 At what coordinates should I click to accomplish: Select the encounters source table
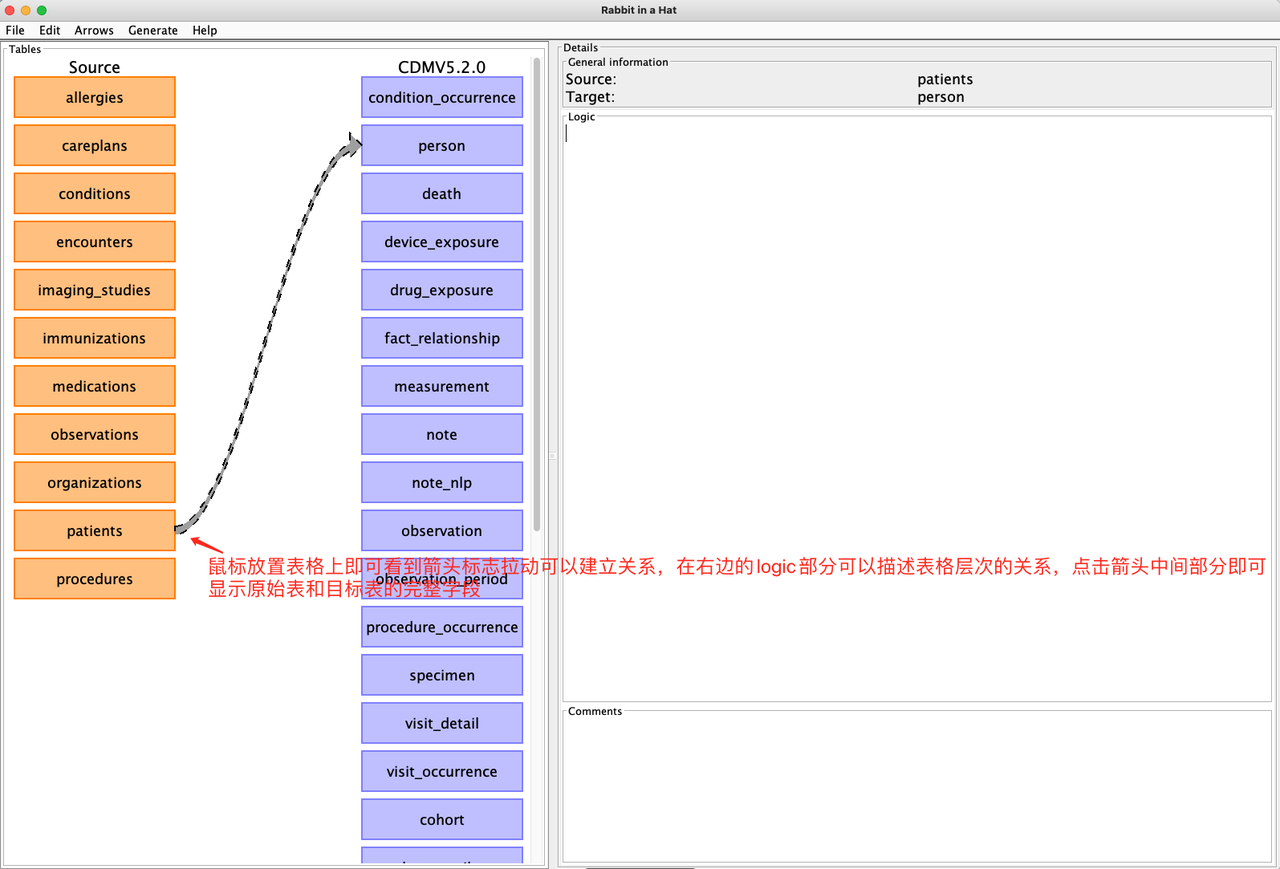pyautogui.click(x=94, y=241)
